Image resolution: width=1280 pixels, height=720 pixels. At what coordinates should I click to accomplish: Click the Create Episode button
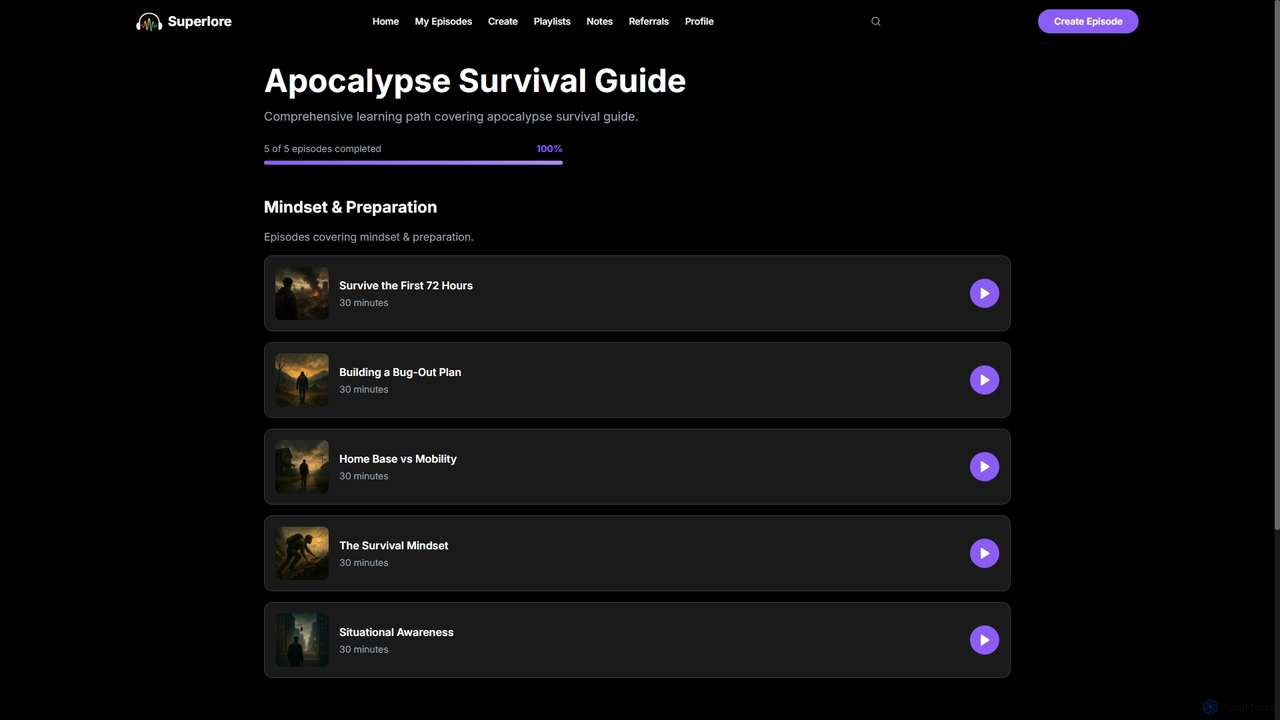(x=1088, y=21)
